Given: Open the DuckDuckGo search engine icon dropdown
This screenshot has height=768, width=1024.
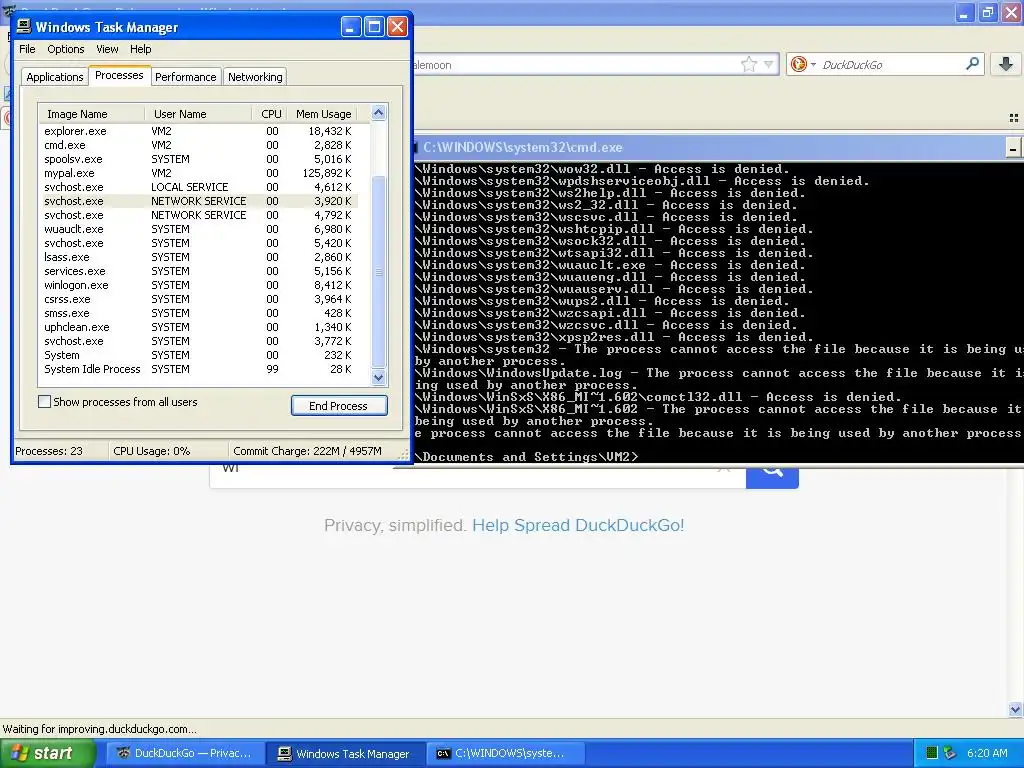Looking at the screenshot, I should 803,64.
